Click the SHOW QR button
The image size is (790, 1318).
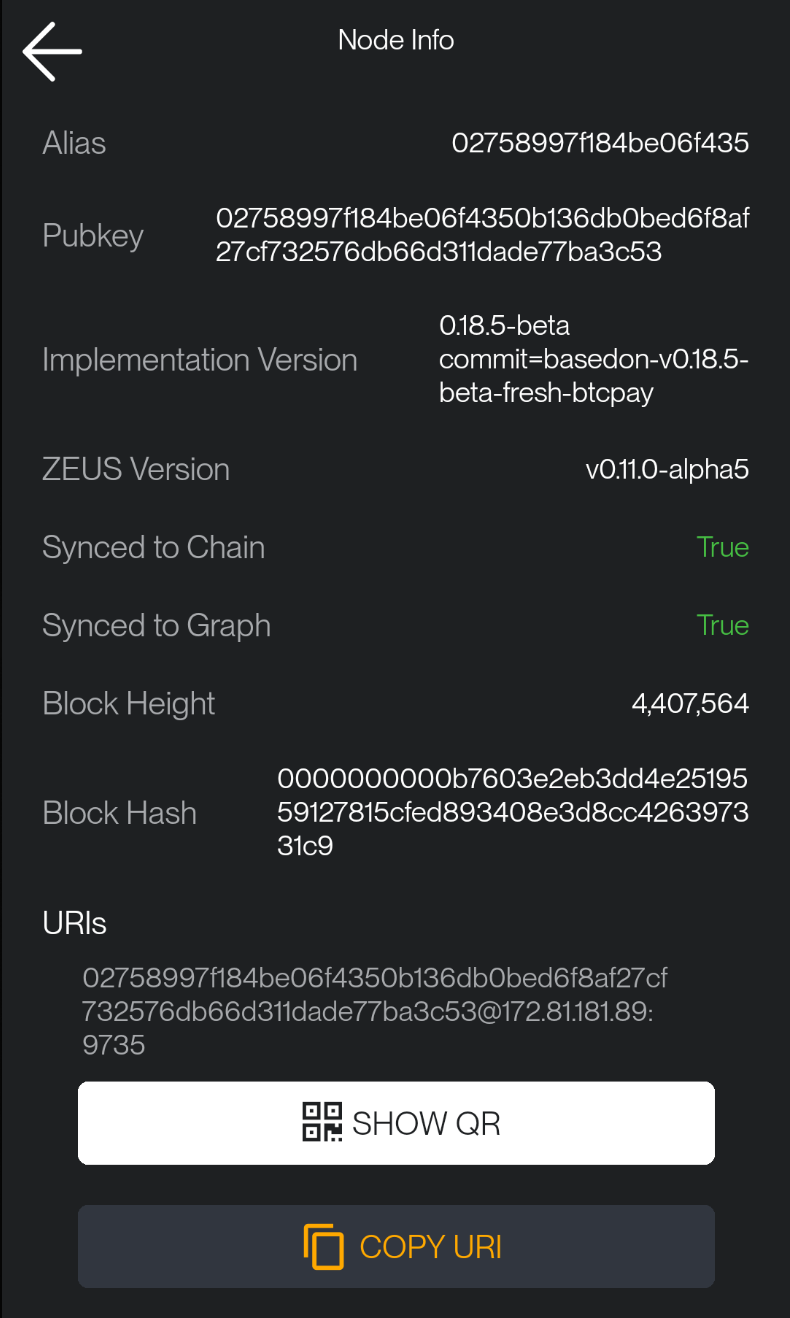pyautogui.click(x=396, y=1122)
